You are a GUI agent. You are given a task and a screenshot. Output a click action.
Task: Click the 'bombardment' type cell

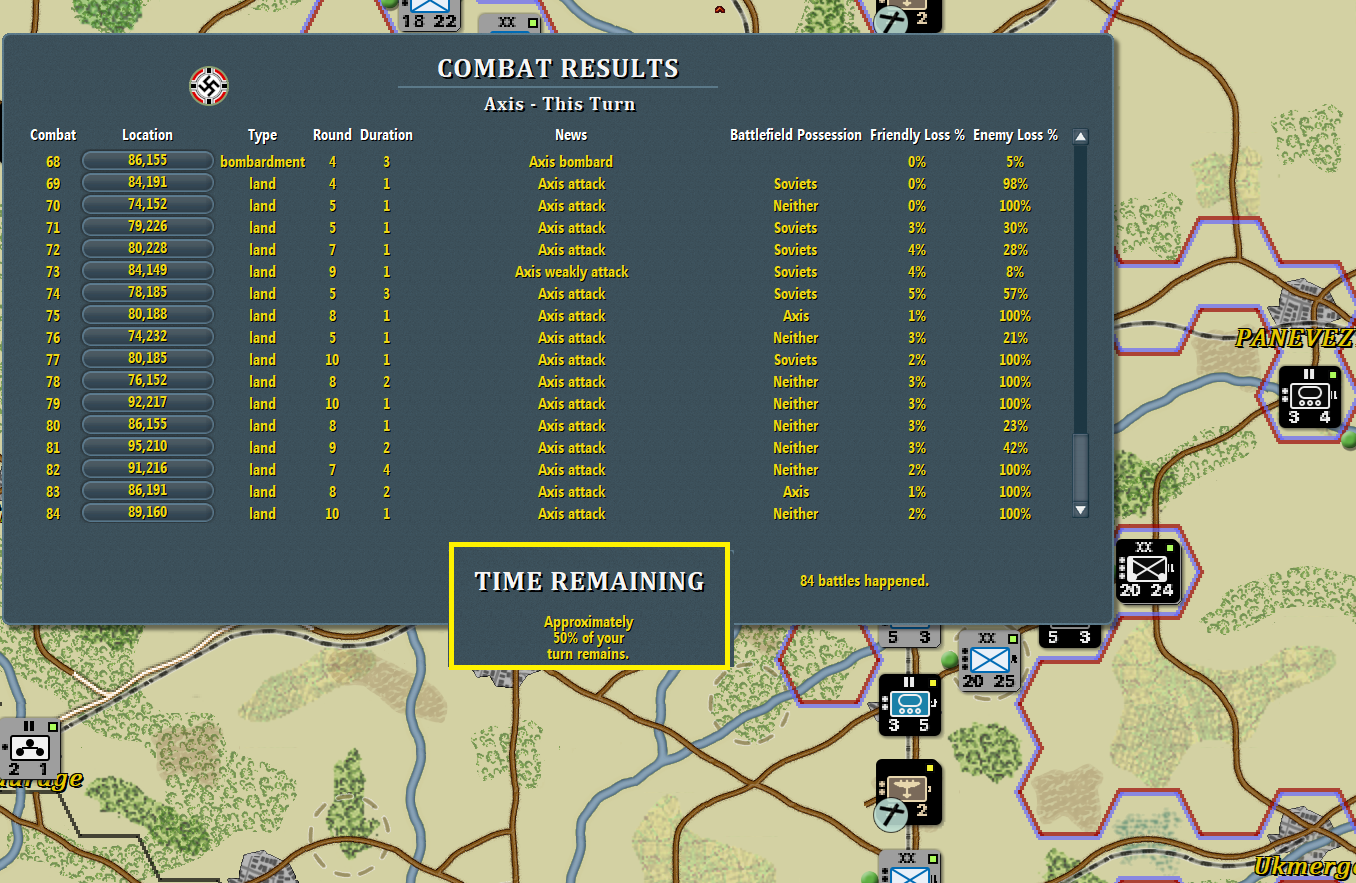tap(262, 161)
